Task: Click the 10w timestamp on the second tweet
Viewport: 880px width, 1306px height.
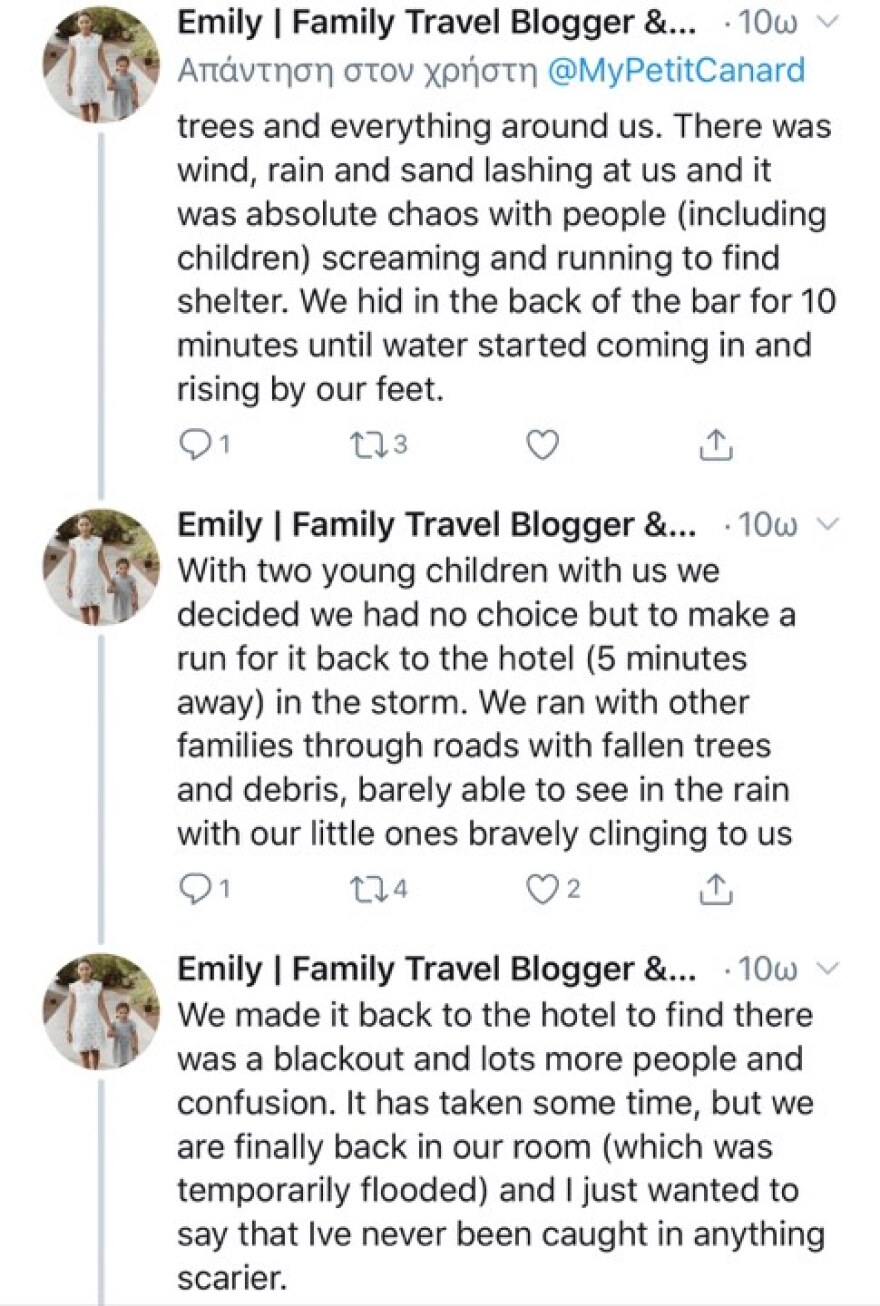Action: tap(767, 526)
